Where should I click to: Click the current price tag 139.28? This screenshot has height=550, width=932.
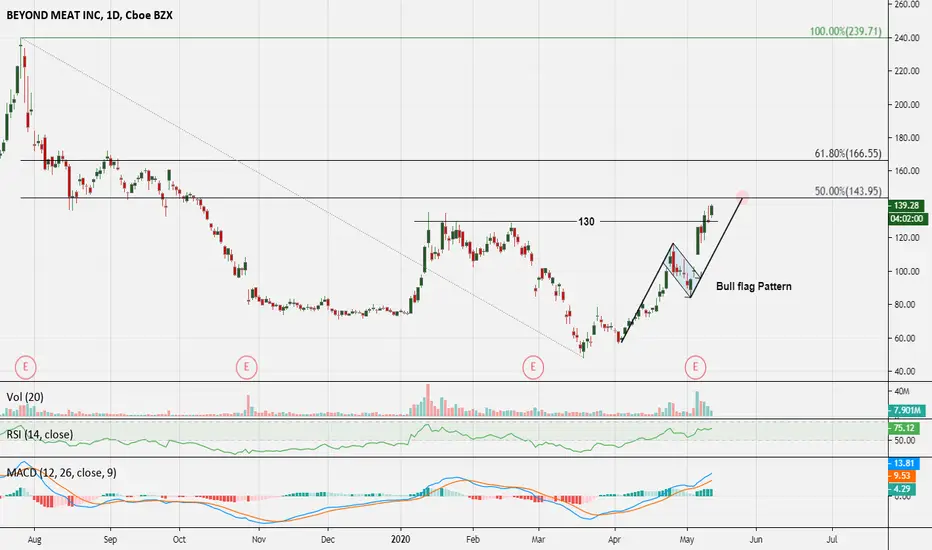(x=906, y=206)
